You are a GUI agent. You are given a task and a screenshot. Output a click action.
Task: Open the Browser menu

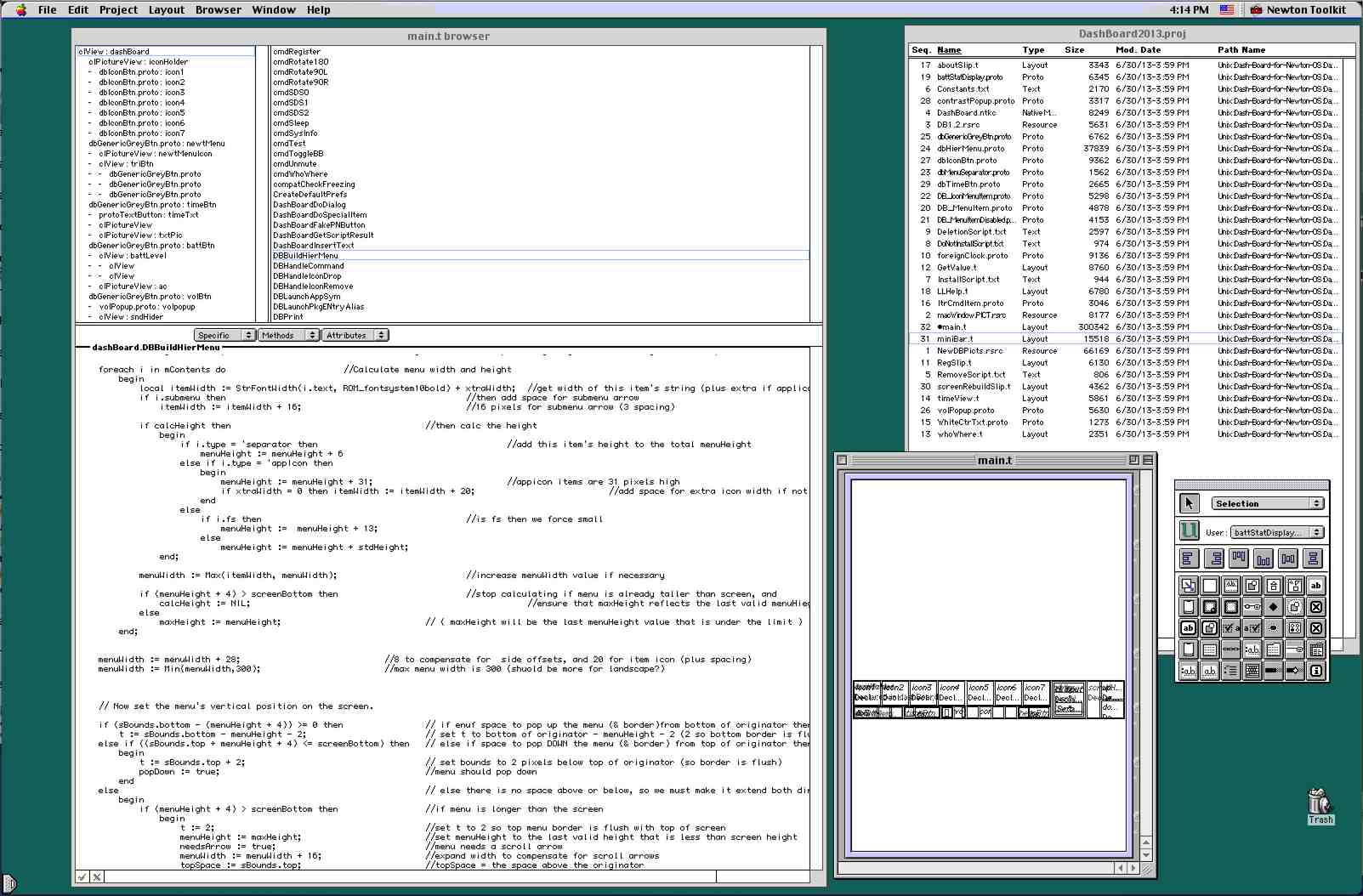[x=219, y=9]
